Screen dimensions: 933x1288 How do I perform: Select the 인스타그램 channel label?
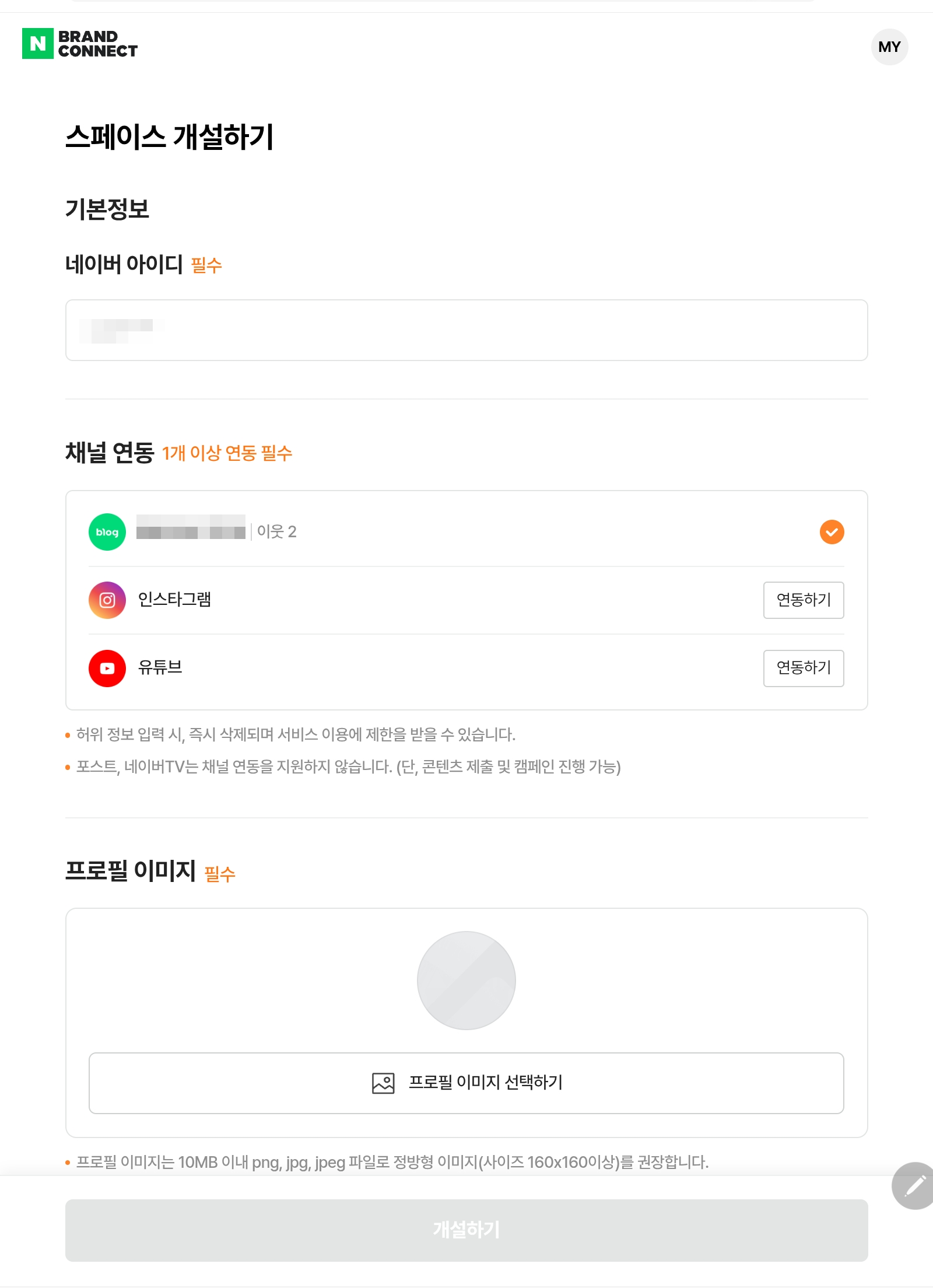tap(174, 600)
